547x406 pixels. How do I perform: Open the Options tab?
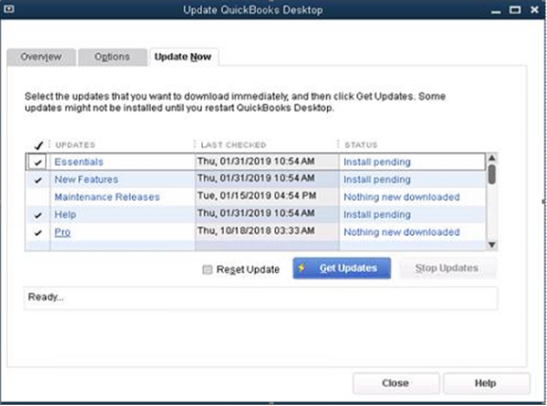[x=112, y=57]
